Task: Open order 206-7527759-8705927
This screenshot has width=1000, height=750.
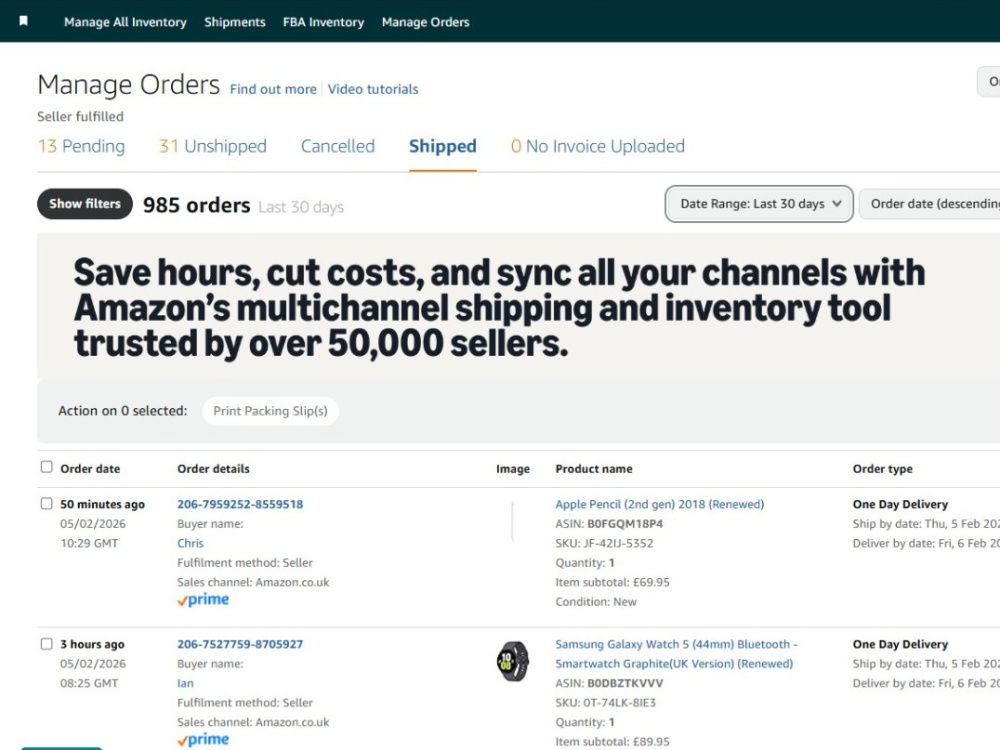Action: 240,644
